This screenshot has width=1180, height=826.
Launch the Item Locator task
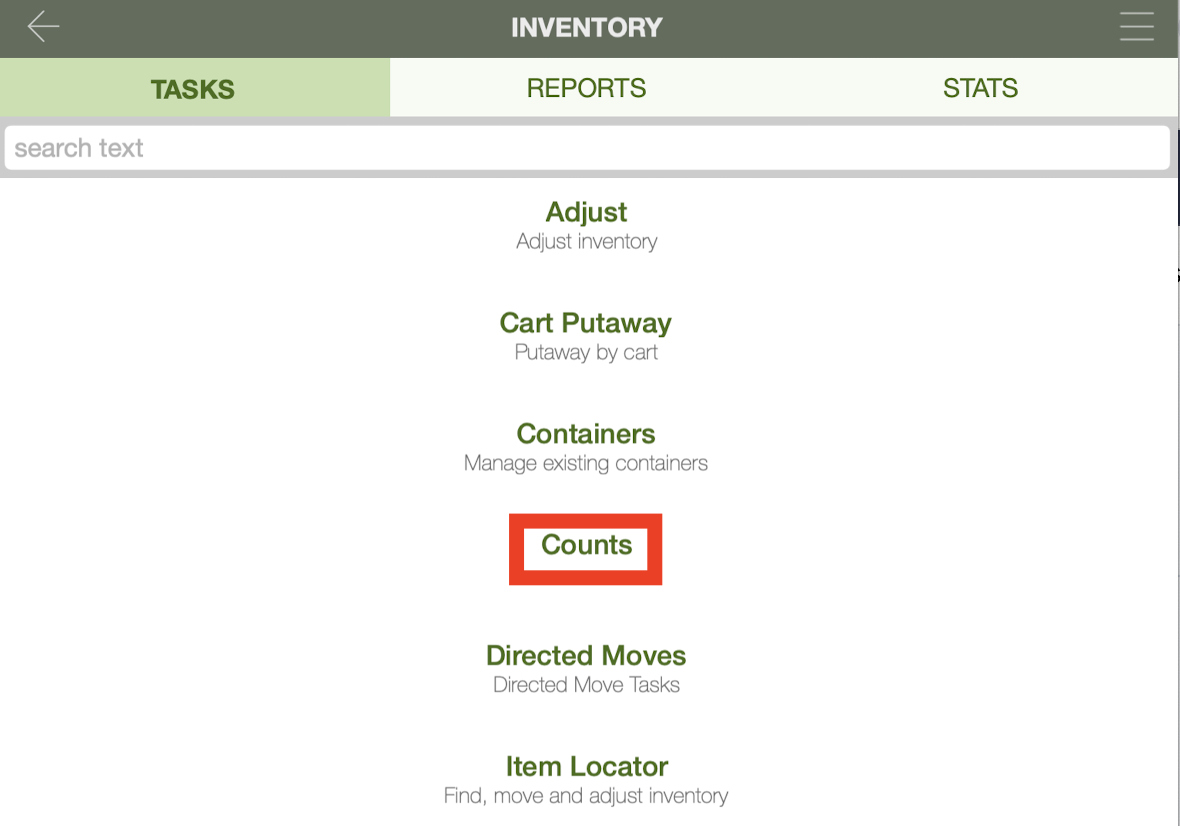586,767
